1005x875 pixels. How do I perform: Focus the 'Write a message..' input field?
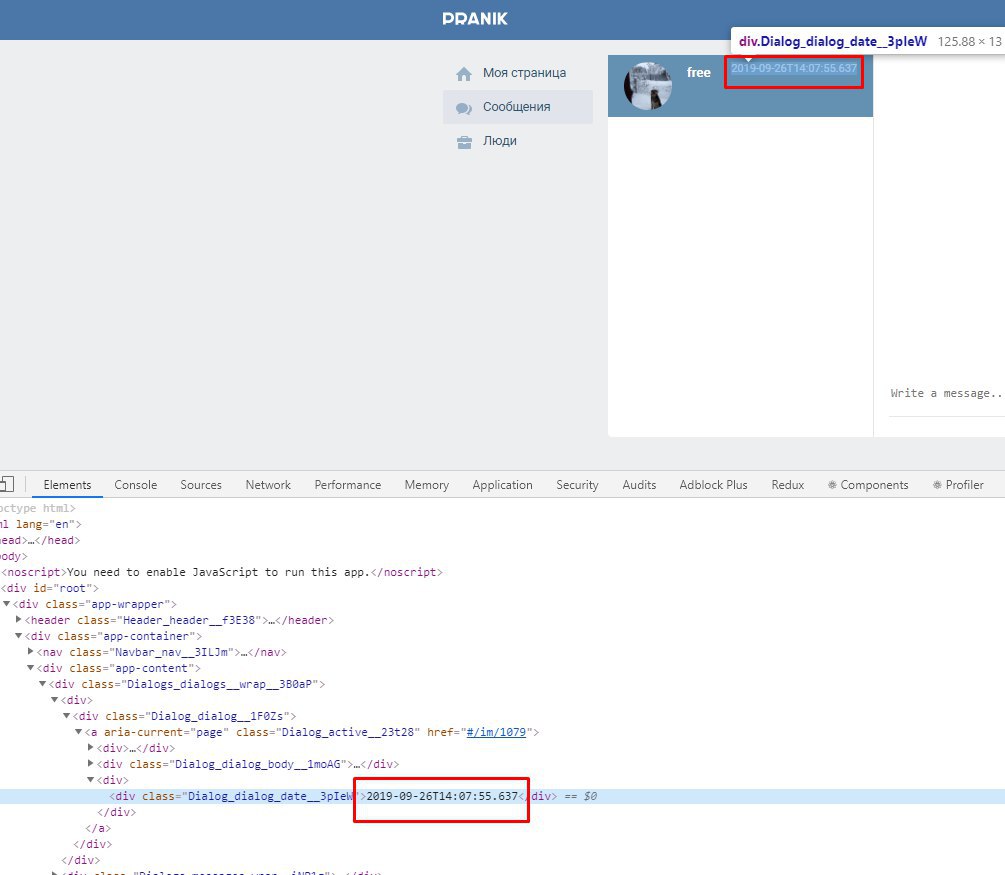coord(947,394)
